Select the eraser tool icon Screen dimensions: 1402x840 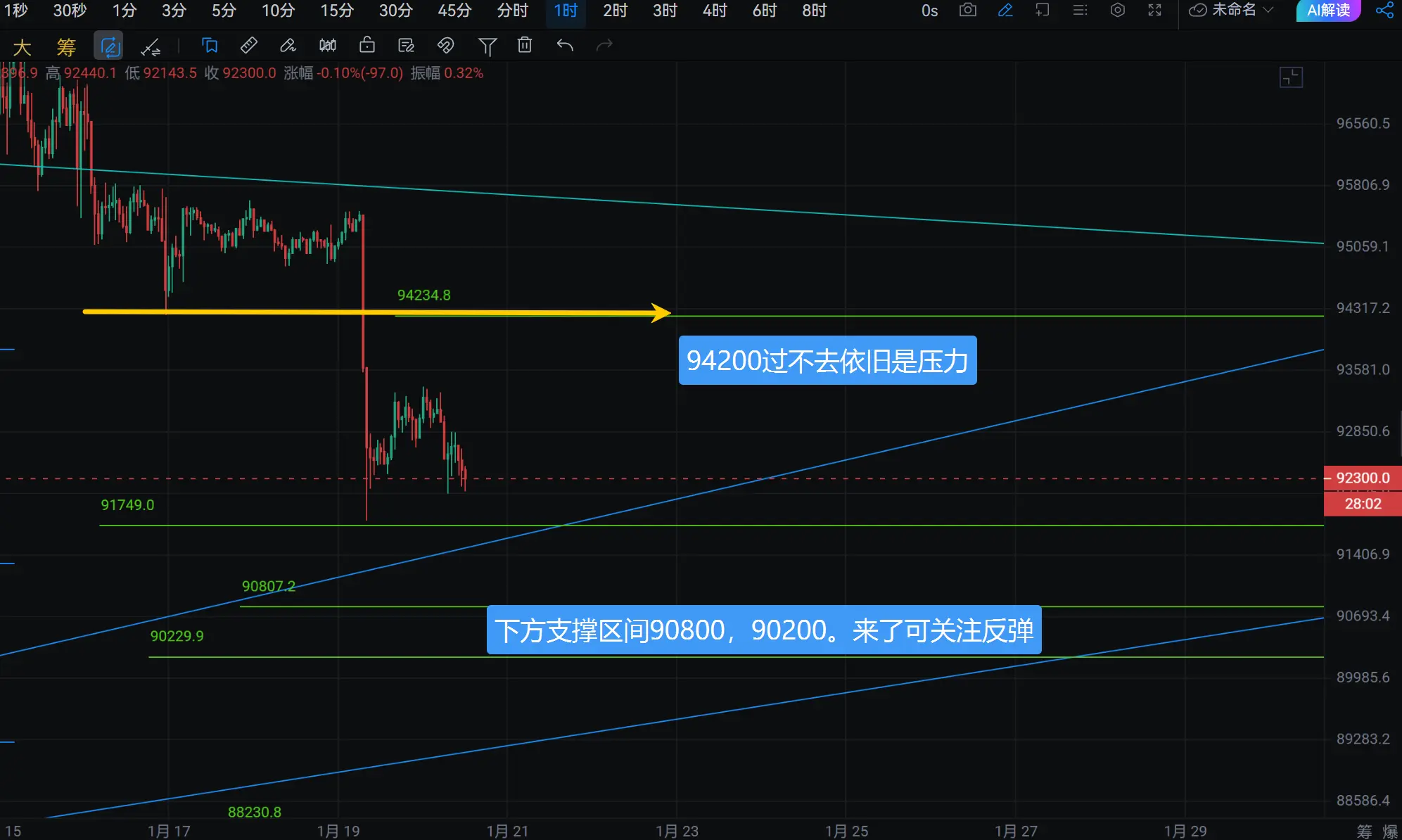click(288, 46)
